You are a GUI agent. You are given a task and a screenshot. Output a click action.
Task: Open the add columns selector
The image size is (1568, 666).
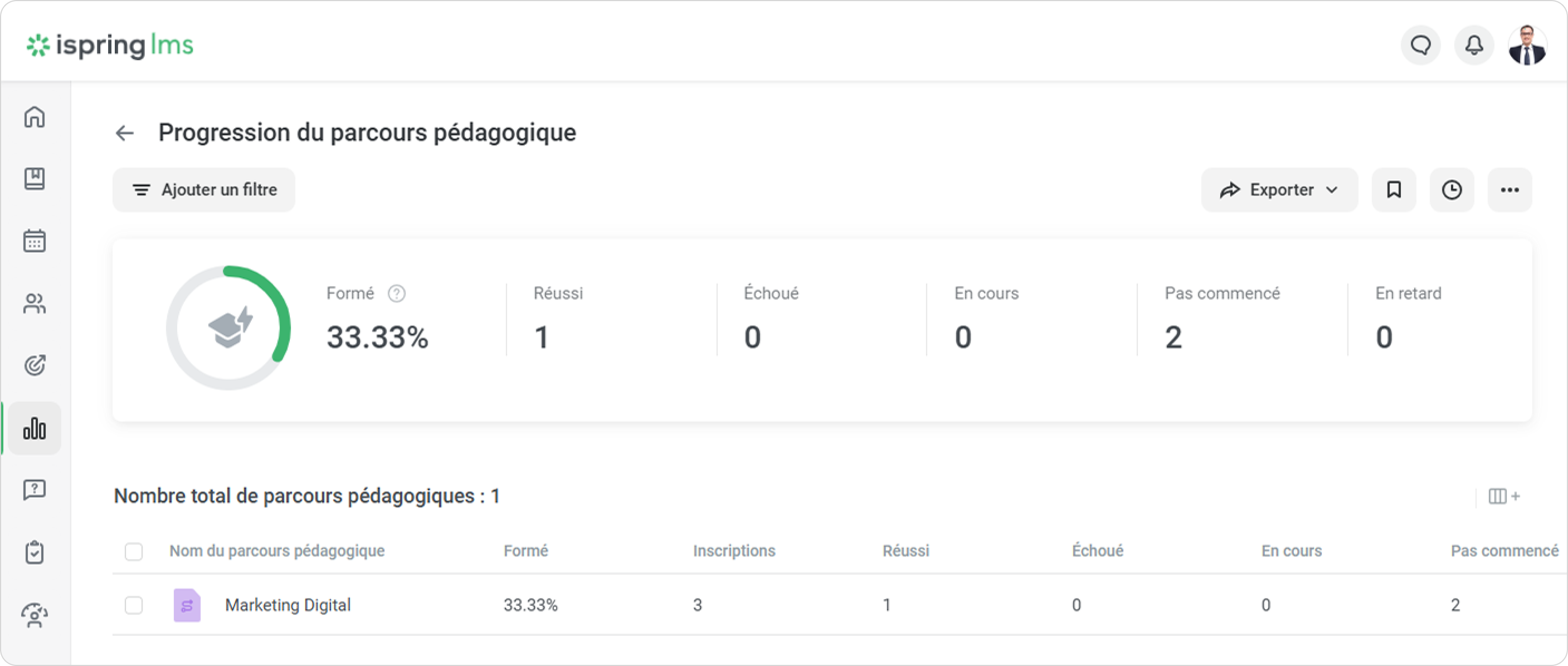tap(1503, 496)
